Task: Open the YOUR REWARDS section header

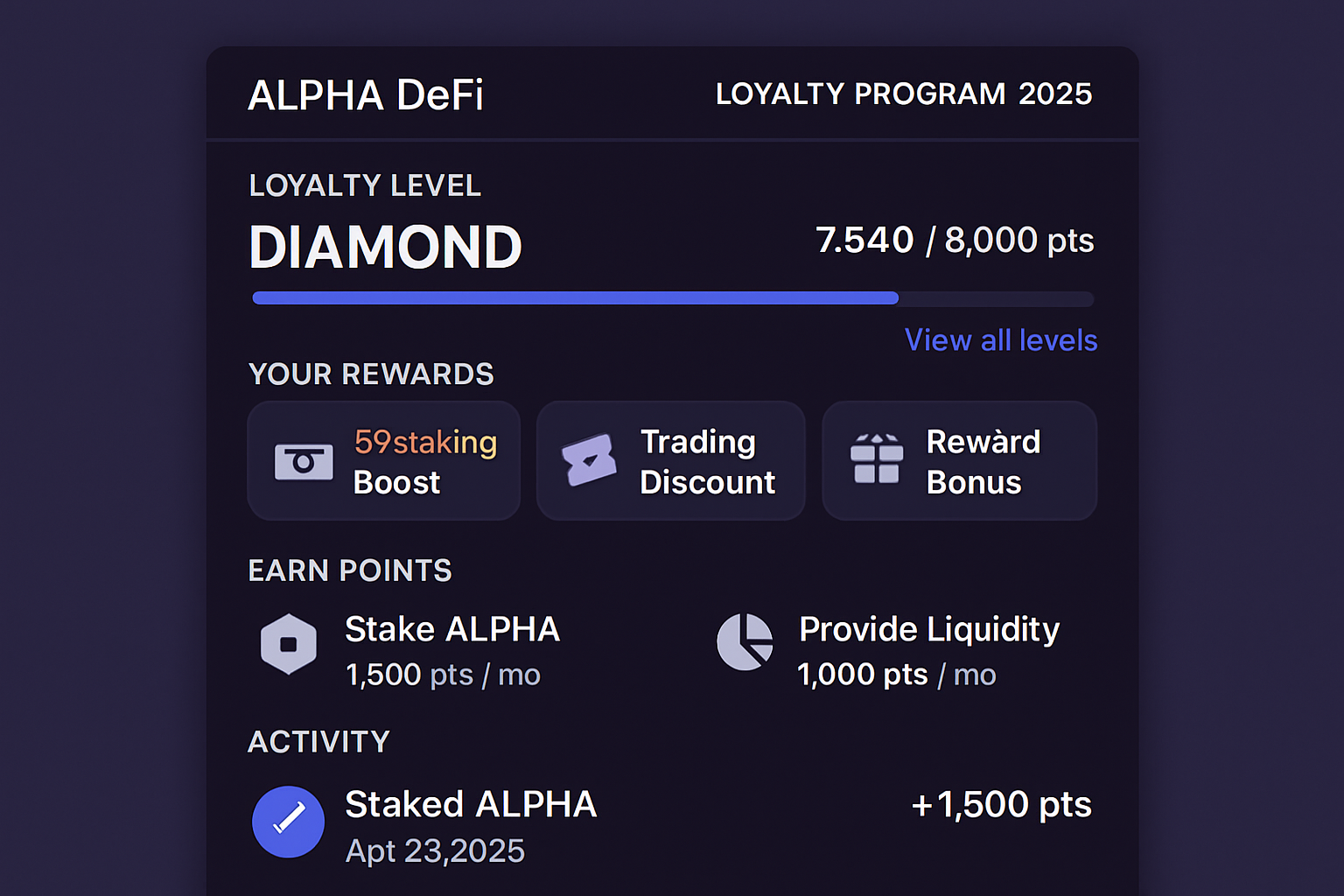Action: 371,374
